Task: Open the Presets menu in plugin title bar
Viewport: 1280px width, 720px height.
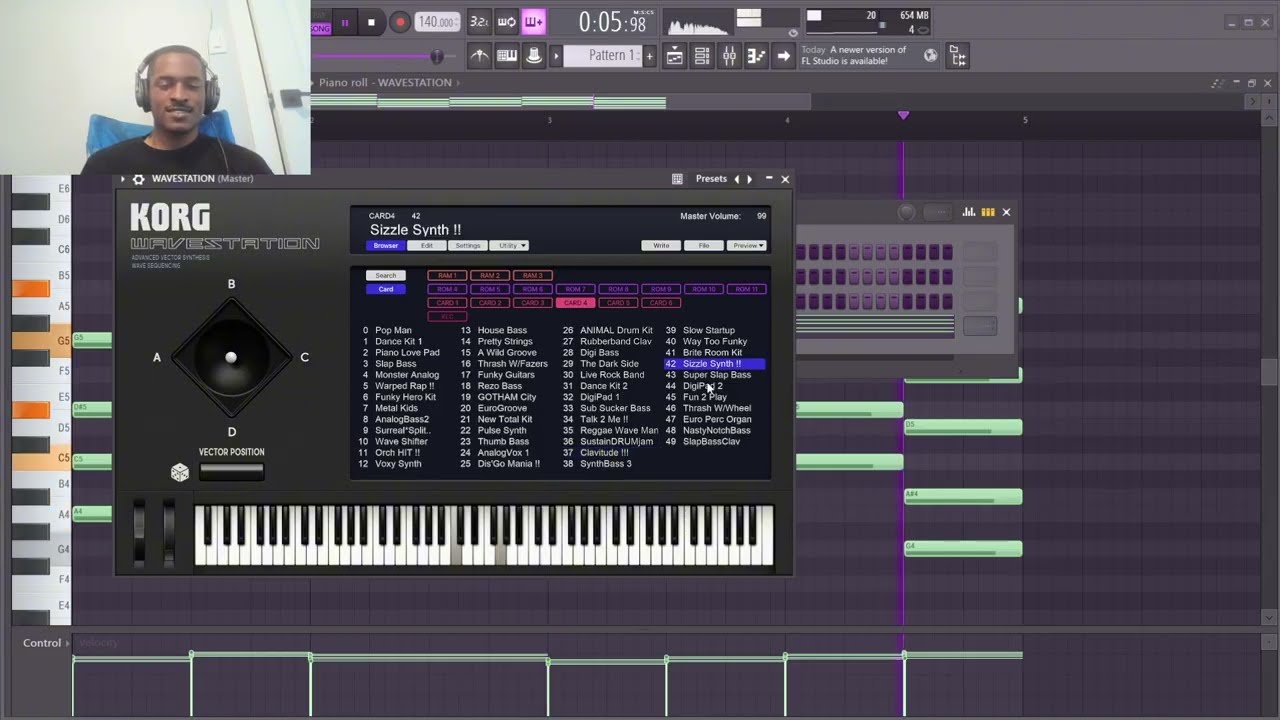Action: 711,179
